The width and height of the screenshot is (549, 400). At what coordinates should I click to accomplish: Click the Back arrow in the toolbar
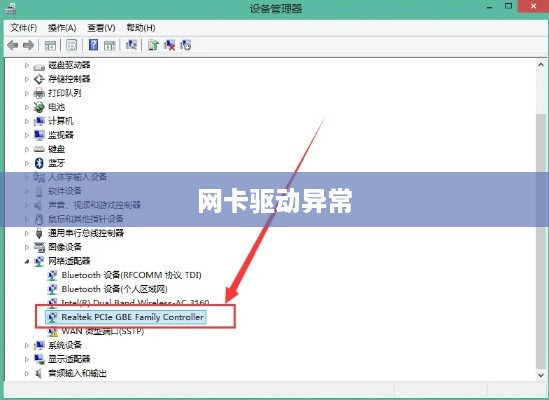(x=13, y=45)
